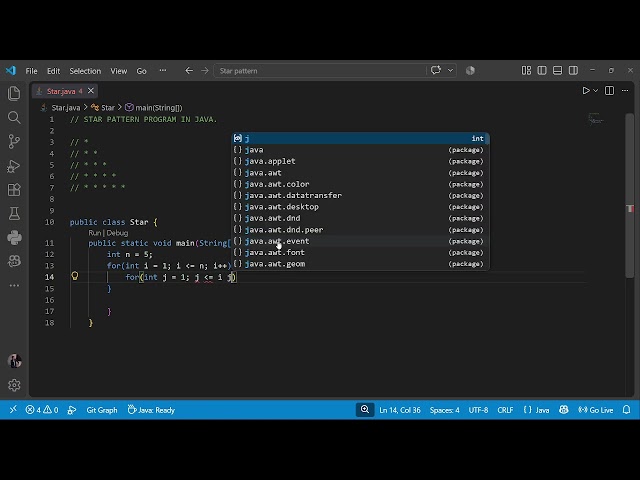This screenshot has height=480, width=640.
Task: Close the Star.java tab
Action: pyautogui.click(x=91, y=91)
